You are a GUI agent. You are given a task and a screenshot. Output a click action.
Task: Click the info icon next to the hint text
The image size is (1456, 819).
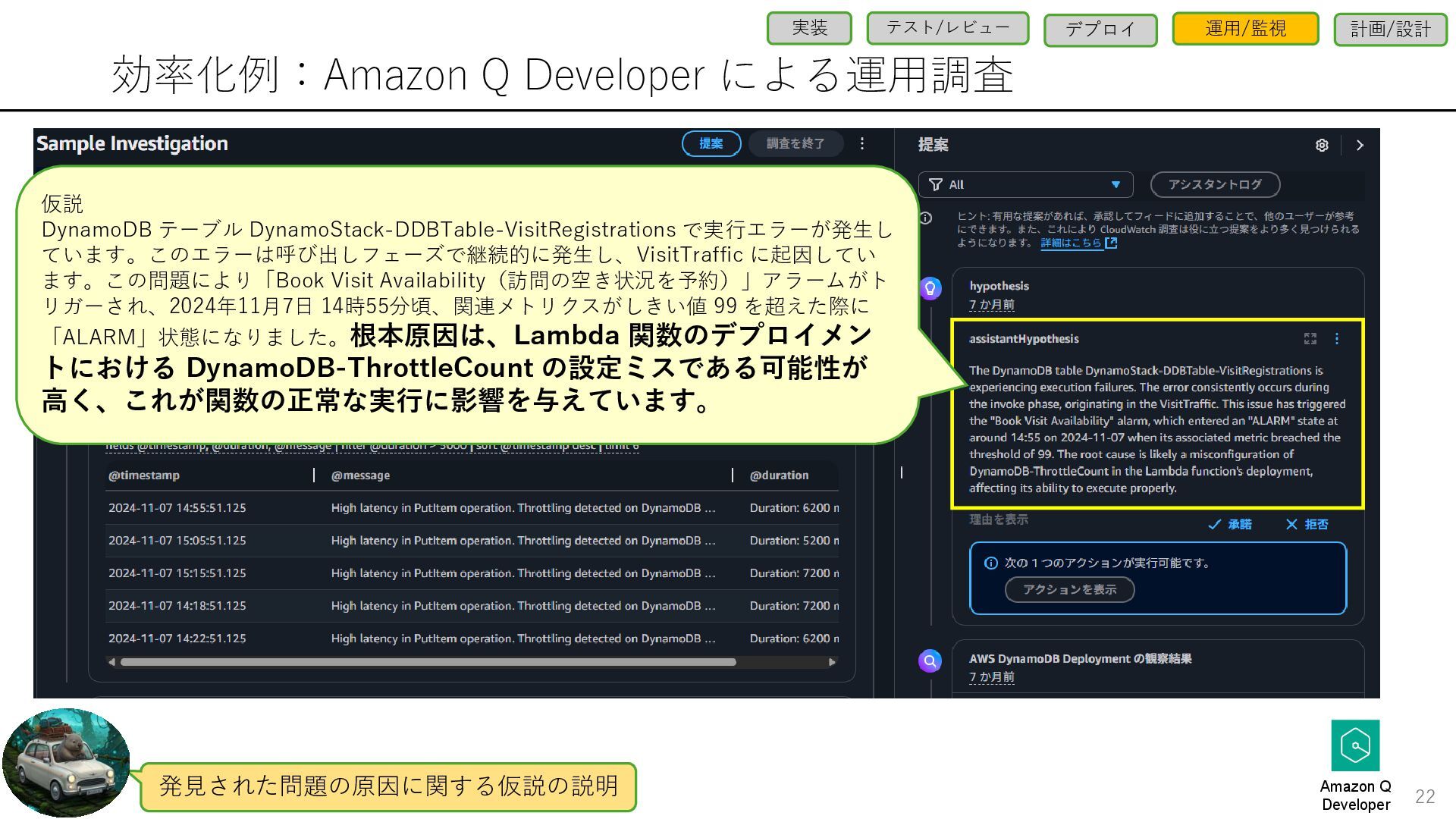(926, 218)
